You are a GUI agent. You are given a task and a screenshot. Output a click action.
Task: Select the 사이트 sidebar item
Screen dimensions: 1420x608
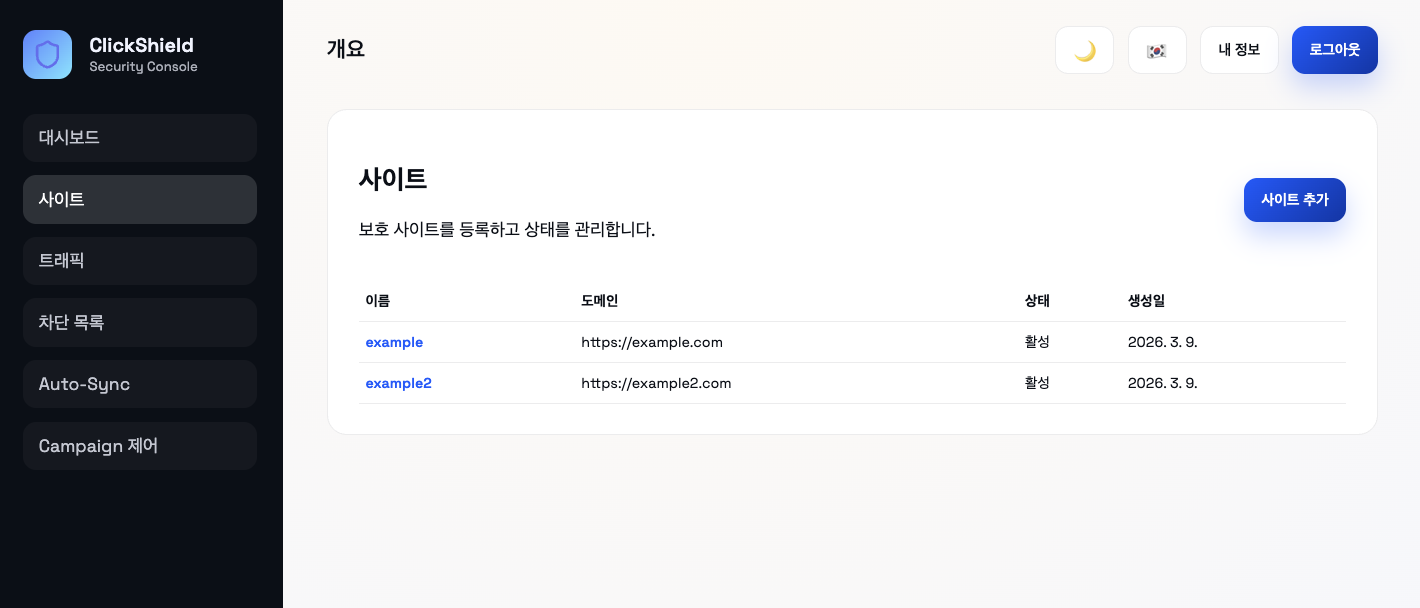tap(140, 199)
